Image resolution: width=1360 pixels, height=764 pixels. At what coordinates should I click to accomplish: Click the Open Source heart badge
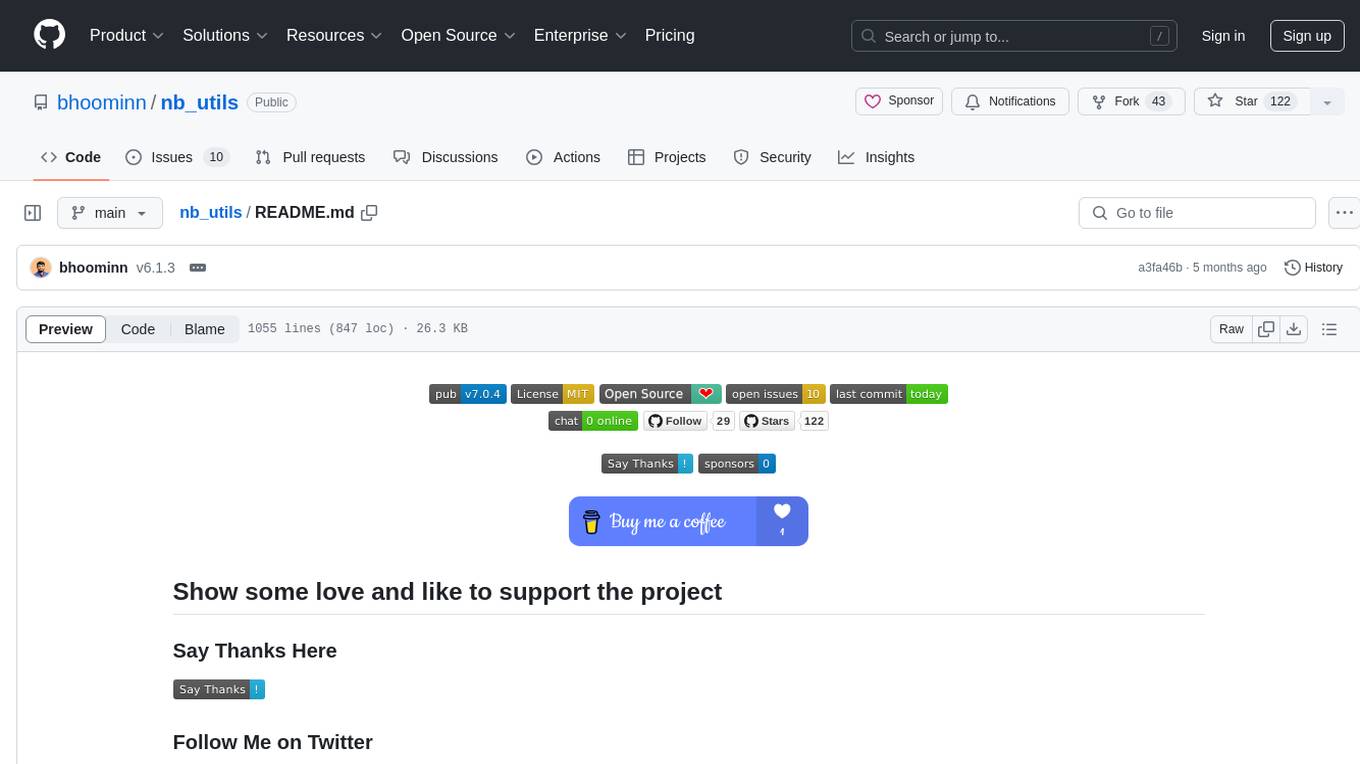pyautogui.click(x=660, y=394)
